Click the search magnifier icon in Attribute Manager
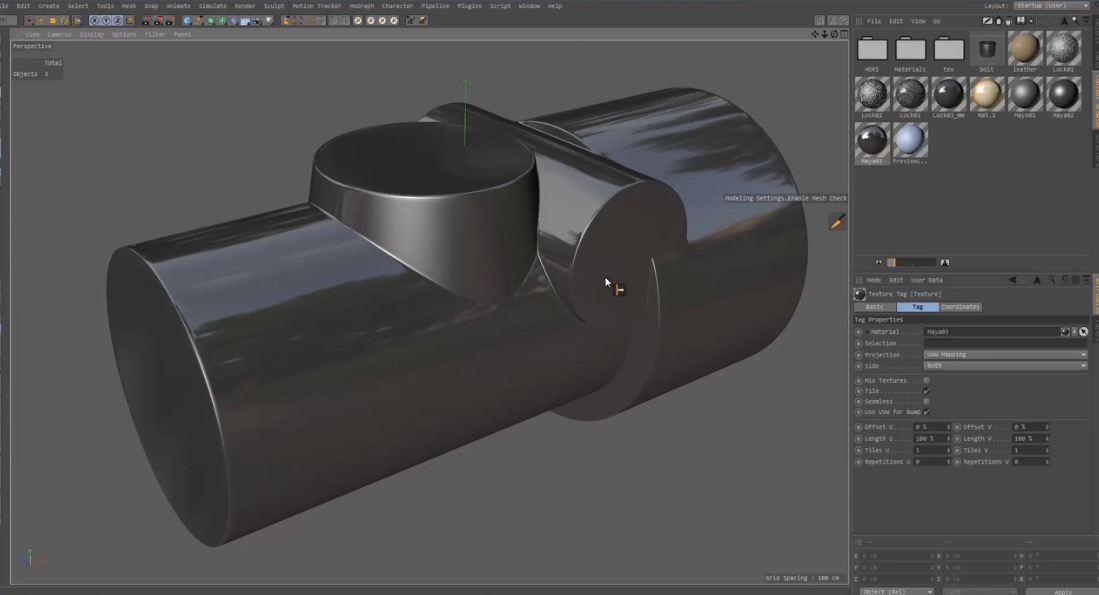 pos(1051,280)
